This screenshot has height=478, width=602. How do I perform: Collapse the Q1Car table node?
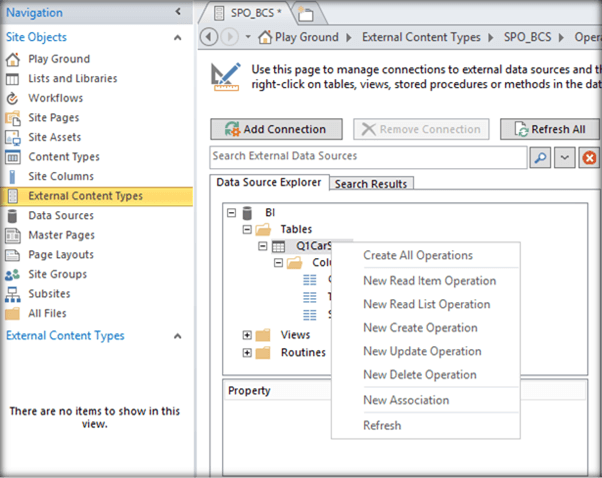[263, 246]
